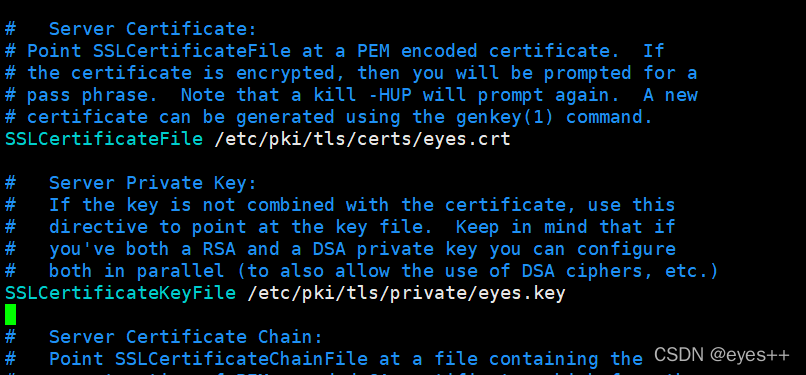
Task: Click the hash symbol before 'Server Certificate:'
Action: [10, 29]
